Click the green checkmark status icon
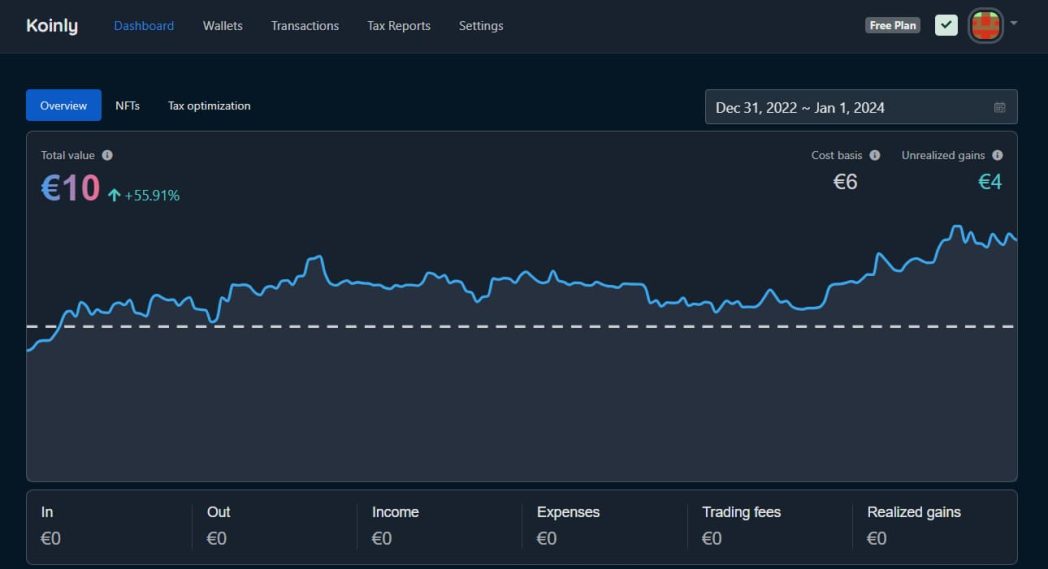The width and height of the screenshot is (1048, 569). 946,25
